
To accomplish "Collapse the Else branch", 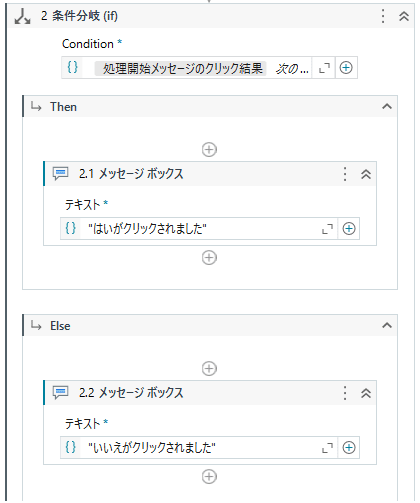I will point(387,325).
